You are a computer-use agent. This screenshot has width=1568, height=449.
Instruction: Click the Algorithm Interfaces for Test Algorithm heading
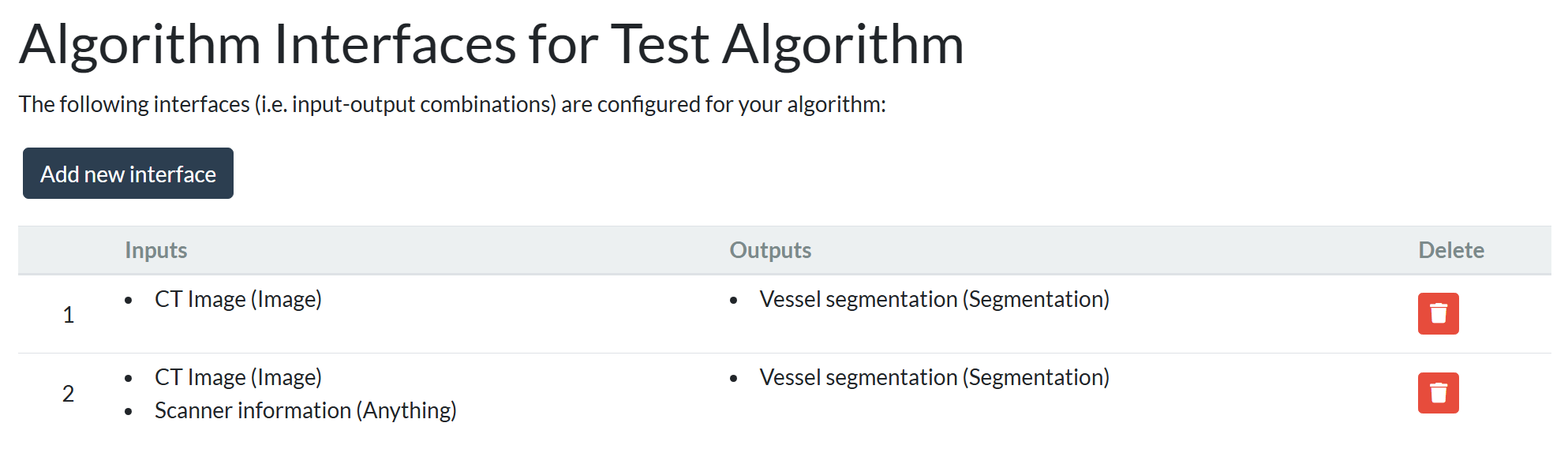click(x=492, y=44)
